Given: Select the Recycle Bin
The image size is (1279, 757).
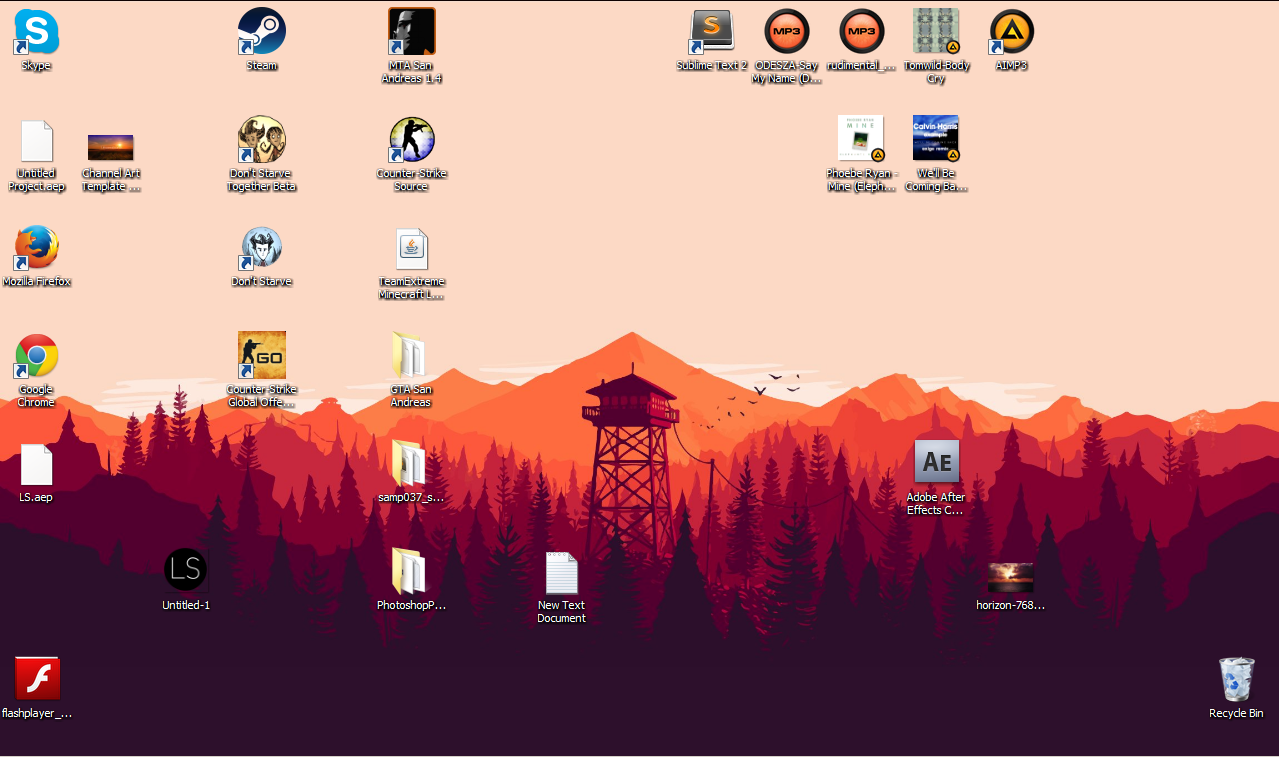Looking at the screenshot, I should click(1236, 680).
